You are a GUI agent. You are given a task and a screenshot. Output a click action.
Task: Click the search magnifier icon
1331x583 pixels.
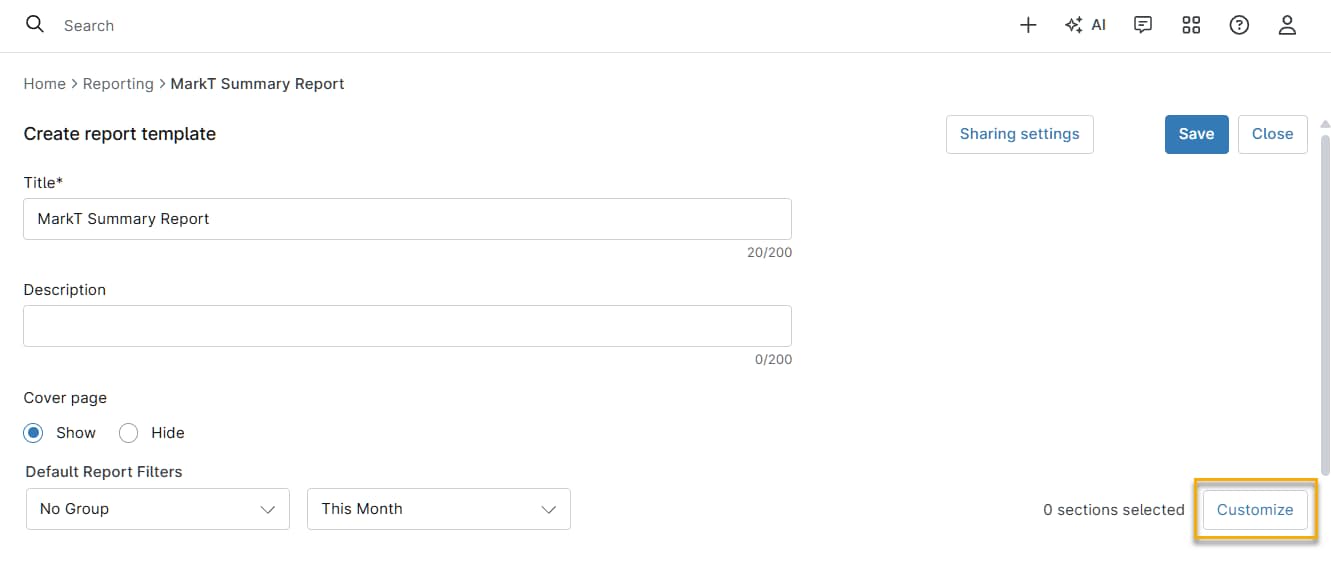(35, 25)
